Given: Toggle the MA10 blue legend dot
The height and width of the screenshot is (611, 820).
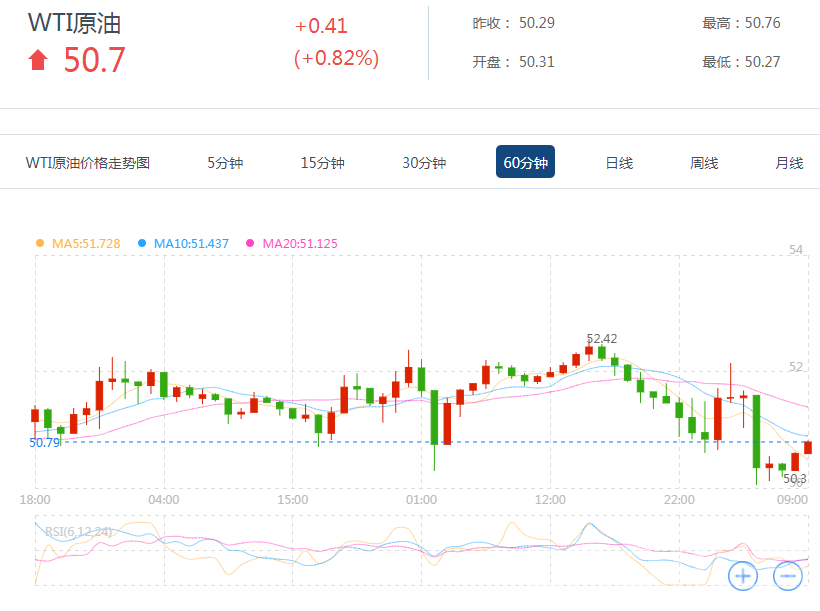Looking at the screenshot, I should (142, 243).
